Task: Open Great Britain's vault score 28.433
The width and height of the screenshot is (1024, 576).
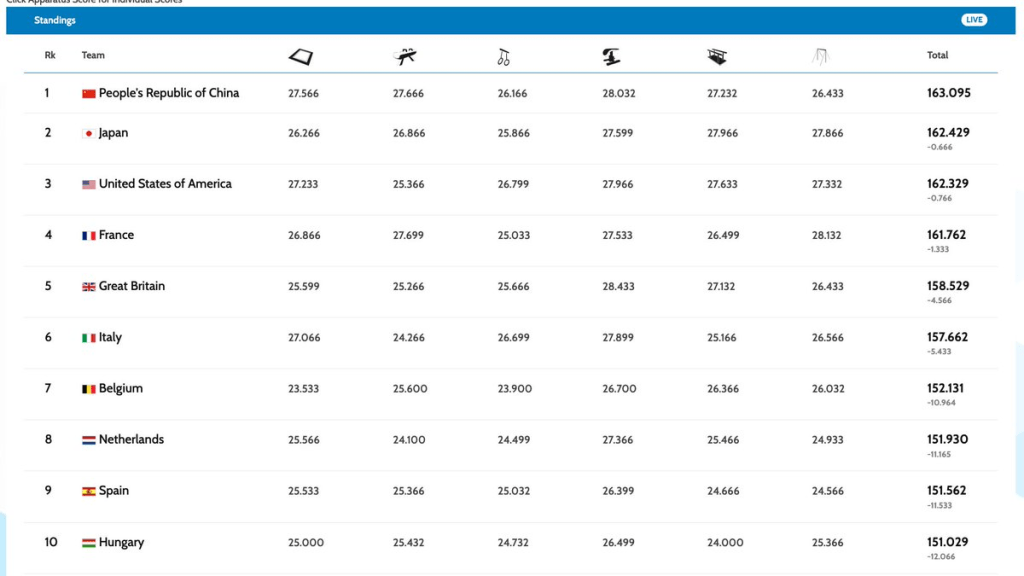Action: 617,286
